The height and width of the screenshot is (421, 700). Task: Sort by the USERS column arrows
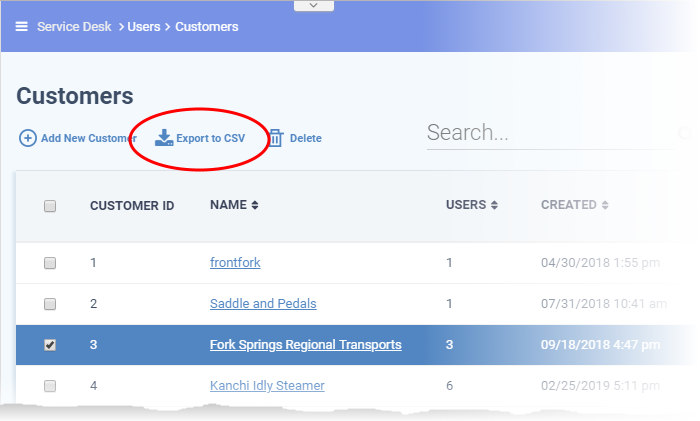point(494,205)
